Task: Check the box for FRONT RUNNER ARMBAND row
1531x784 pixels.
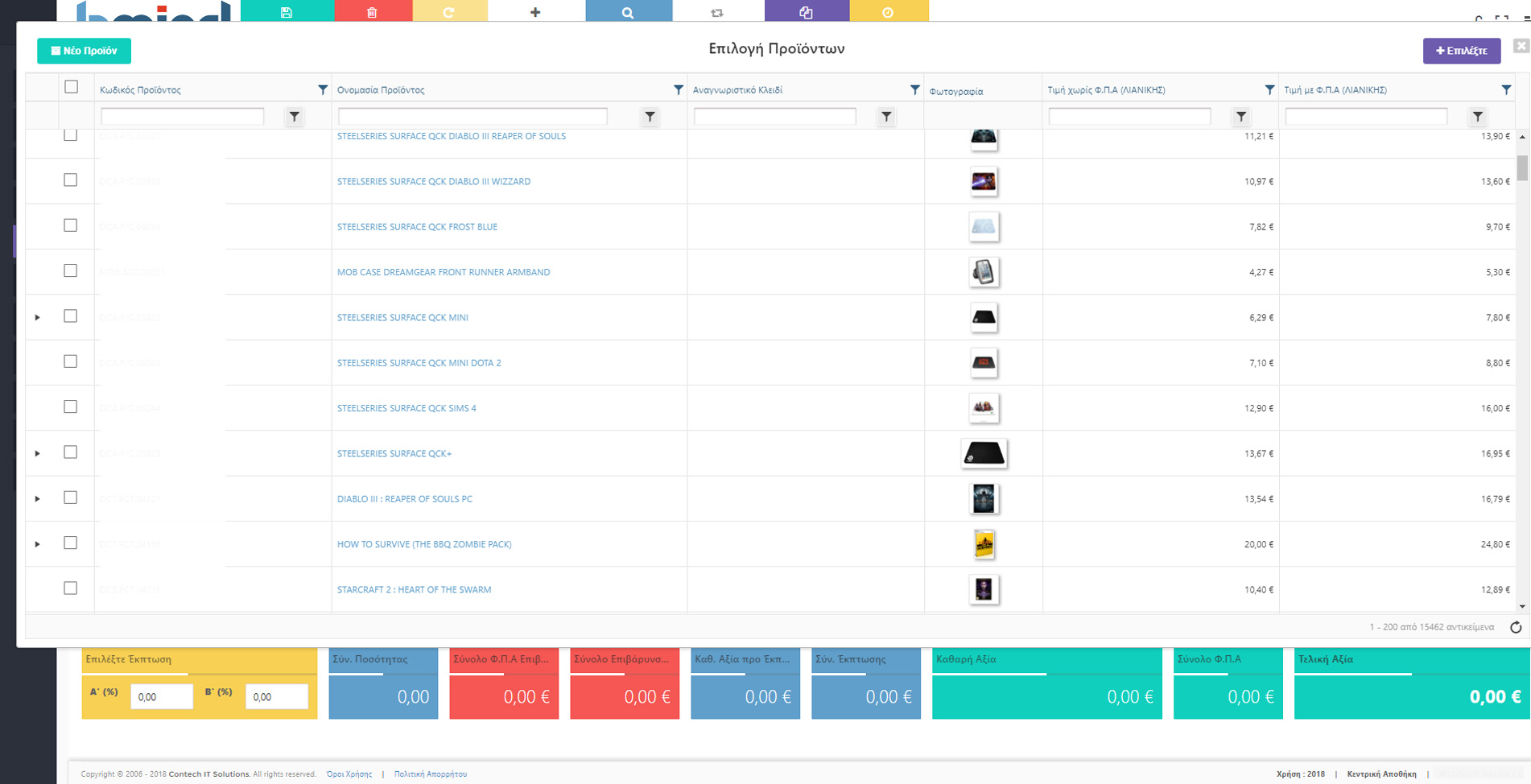Action: 71,270
